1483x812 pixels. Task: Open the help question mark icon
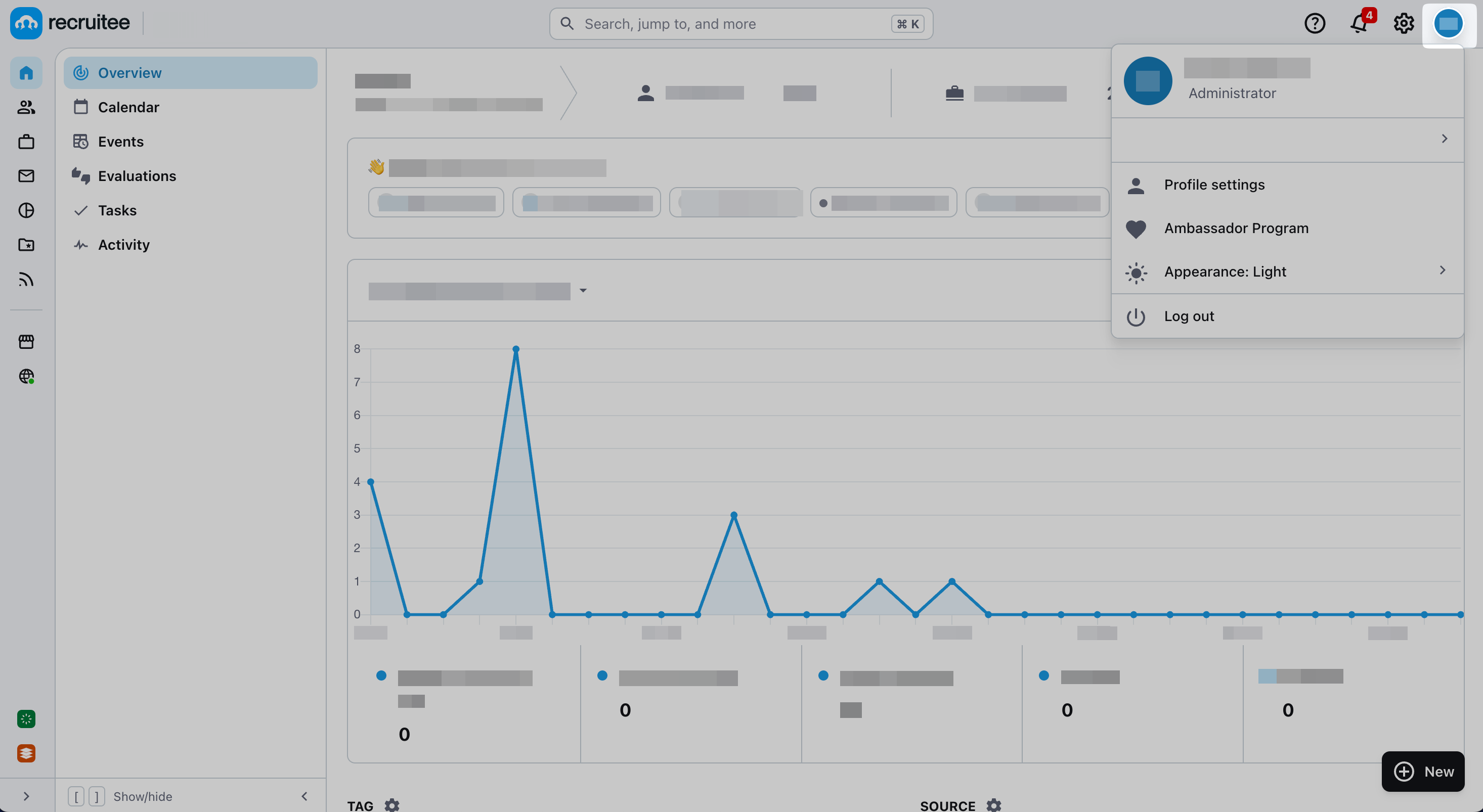1315,24
